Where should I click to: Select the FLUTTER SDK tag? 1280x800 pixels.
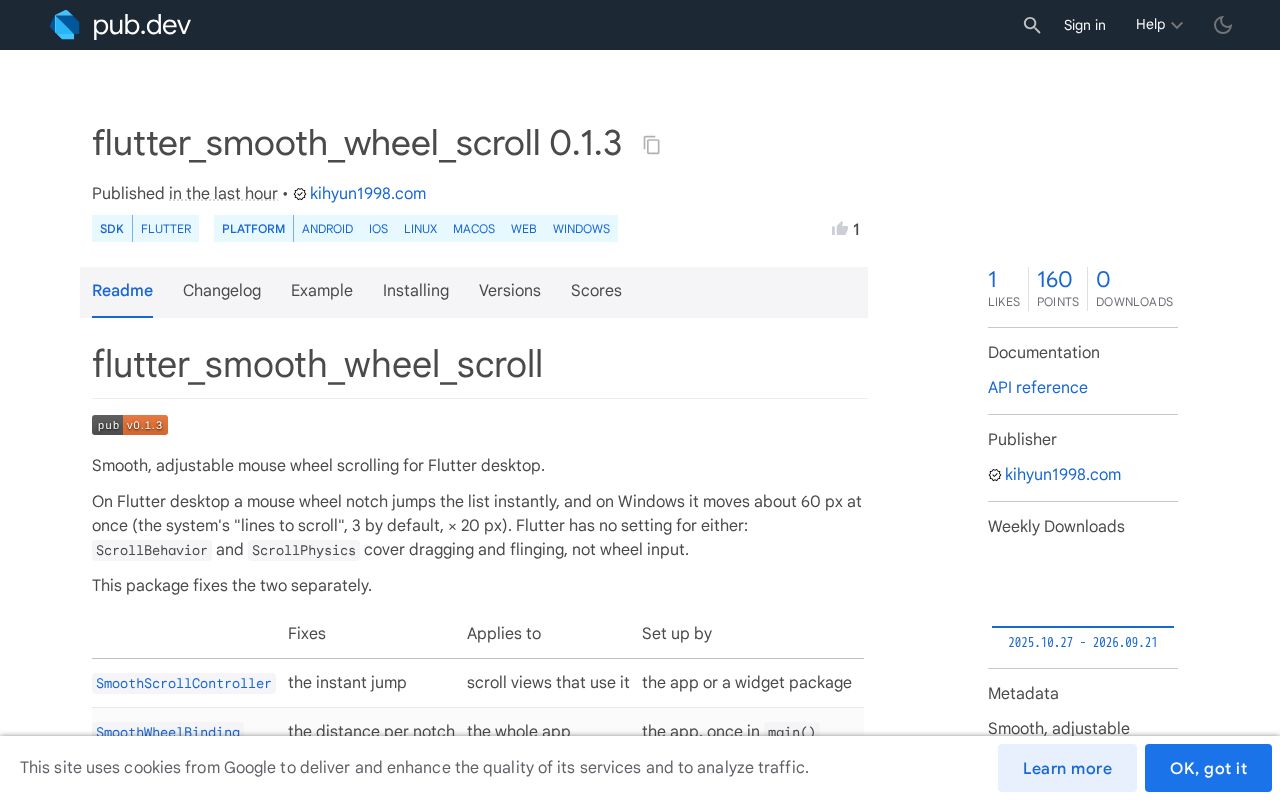[166, 229]
